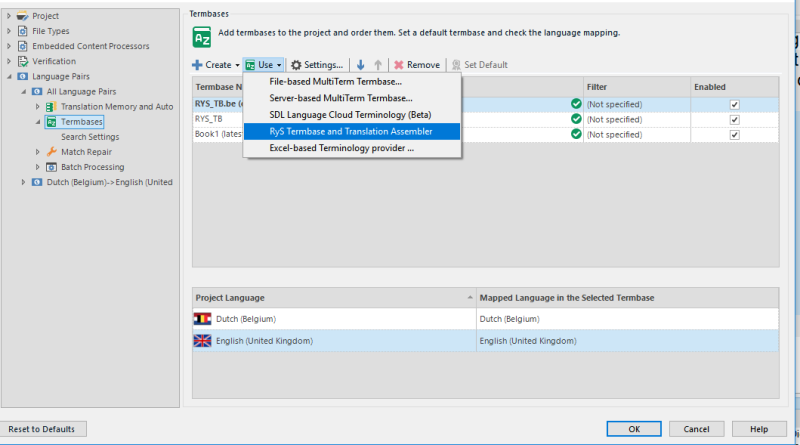Click the Project tree icon
Screen dimensions: 800x445
pyautogui.click(x=22, y=16)
